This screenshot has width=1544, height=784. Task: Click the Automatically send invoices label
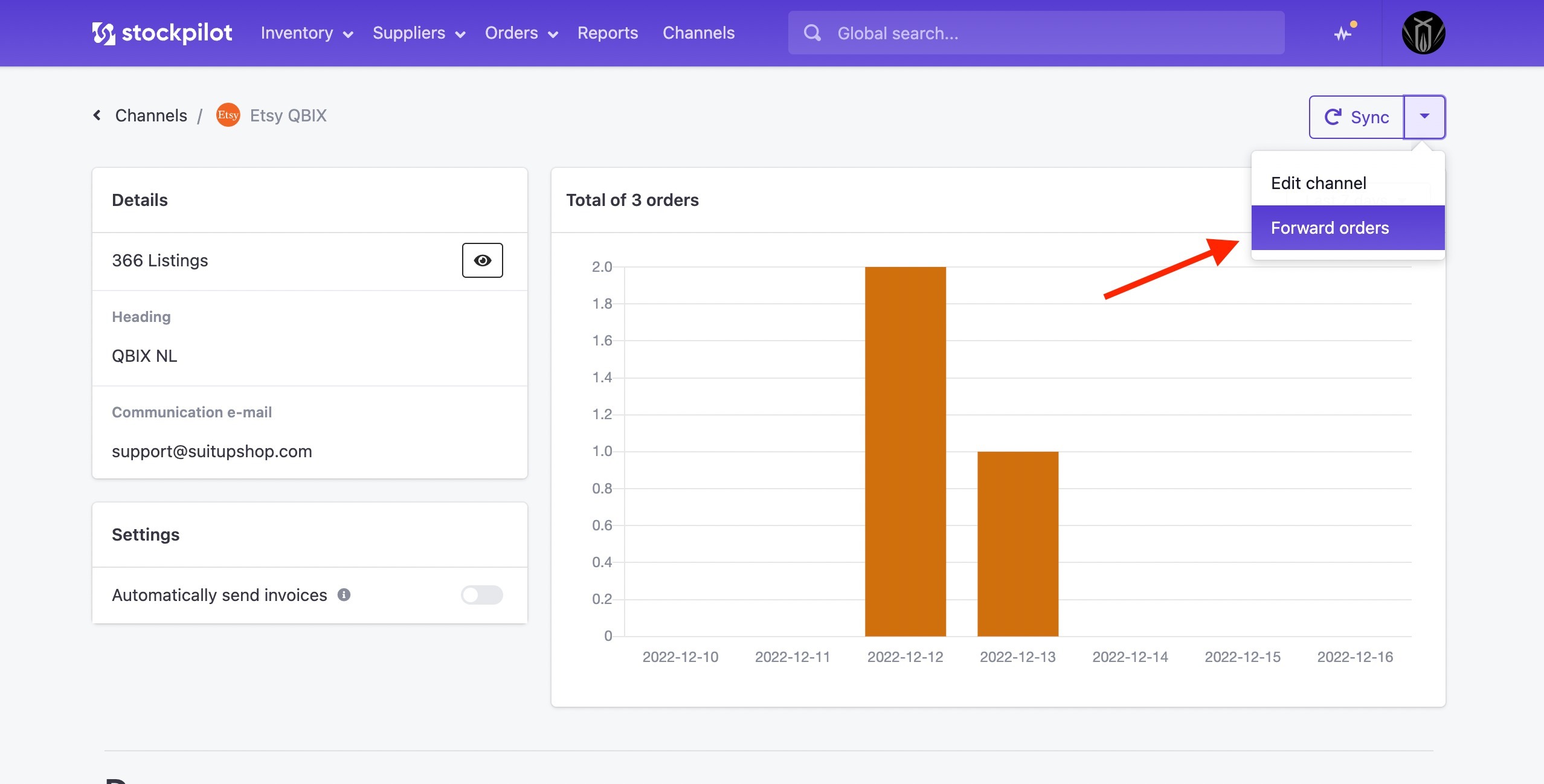(219, 595)
